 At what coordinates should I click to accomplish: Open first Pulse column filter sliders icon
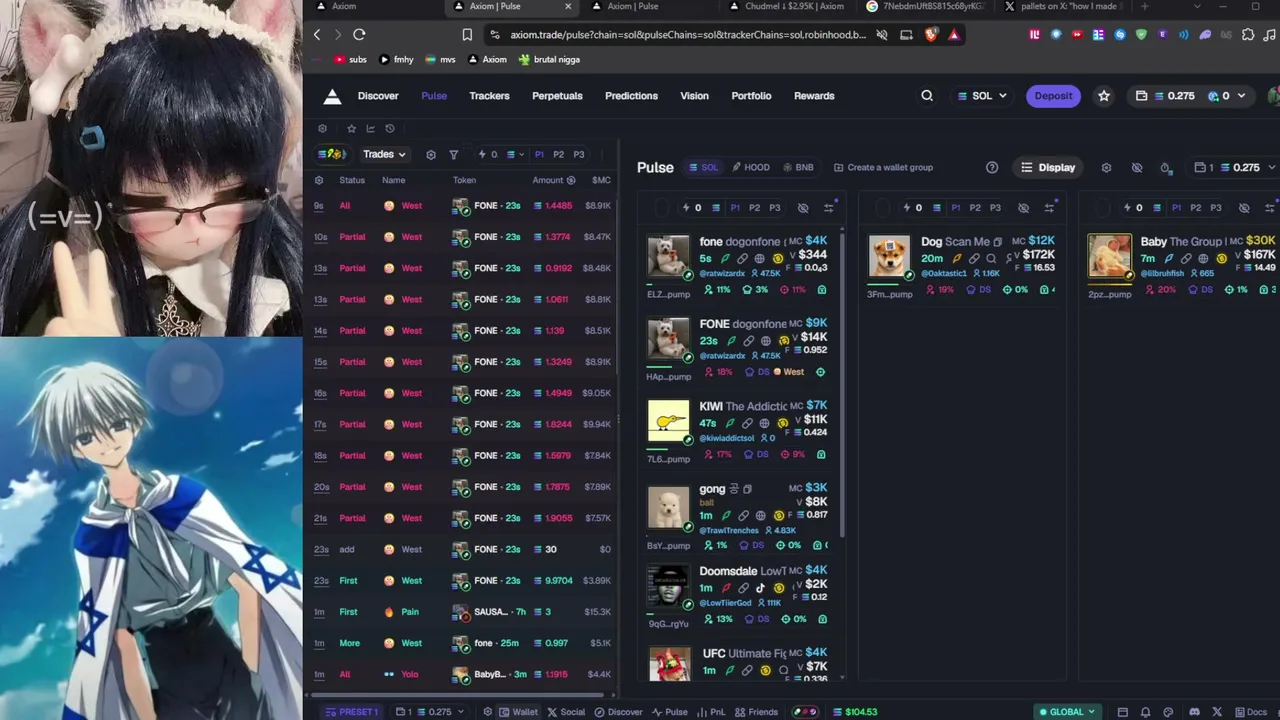829,208
